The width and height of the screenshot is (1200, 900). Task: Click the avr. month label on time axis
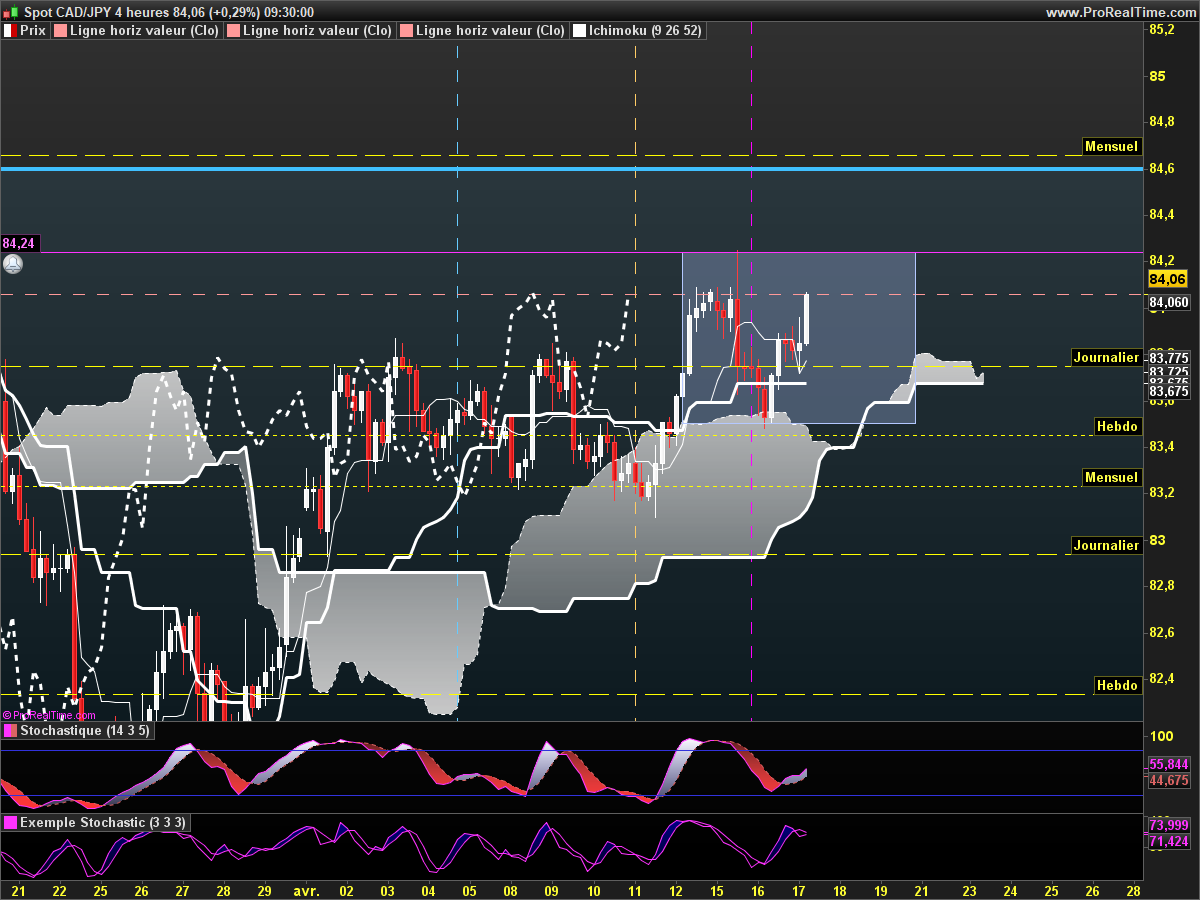click(304, 890)
